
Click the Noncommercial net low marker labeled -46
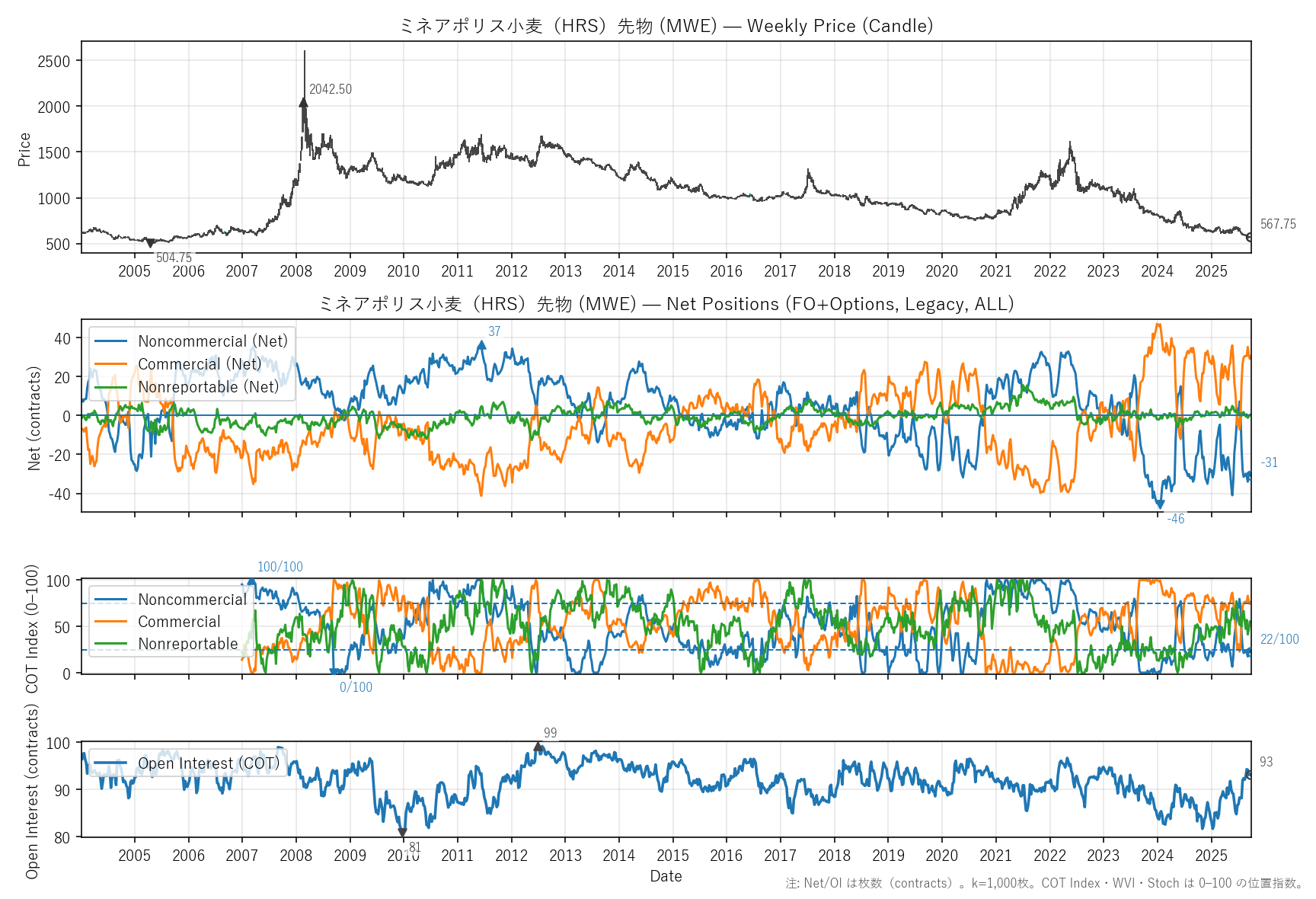tap(1160, 504)
